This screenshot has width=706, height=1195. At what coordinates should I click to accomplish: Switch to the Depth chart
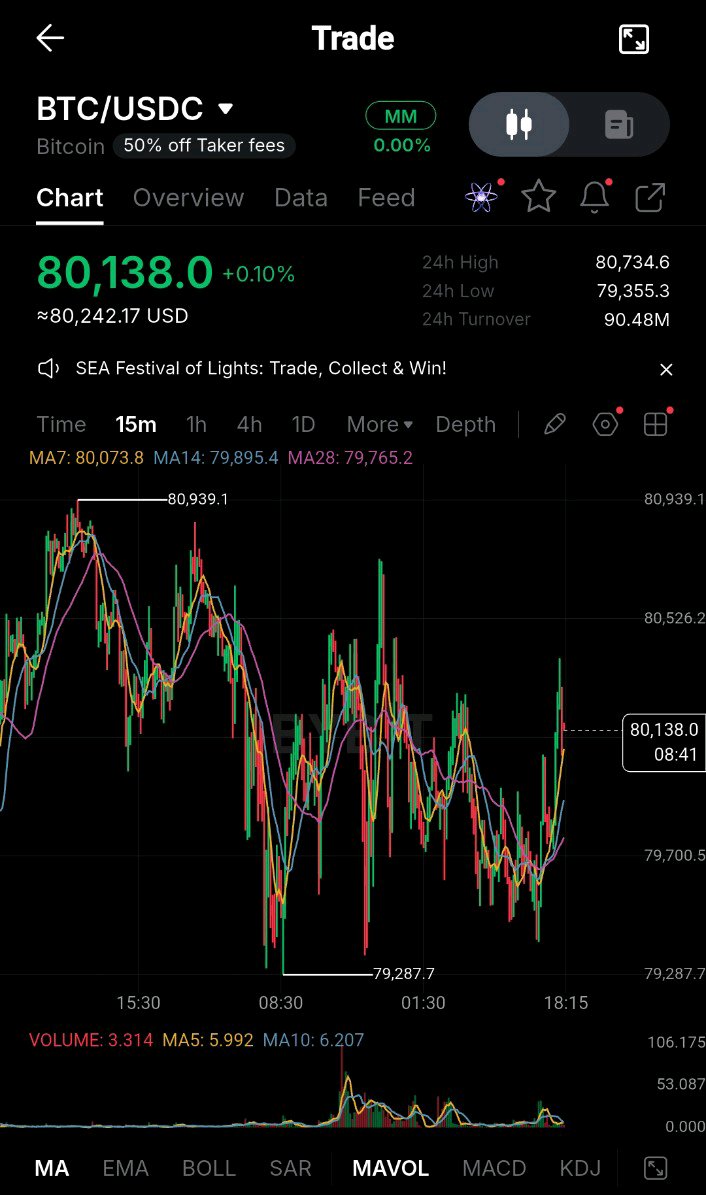tap(465, 424)
